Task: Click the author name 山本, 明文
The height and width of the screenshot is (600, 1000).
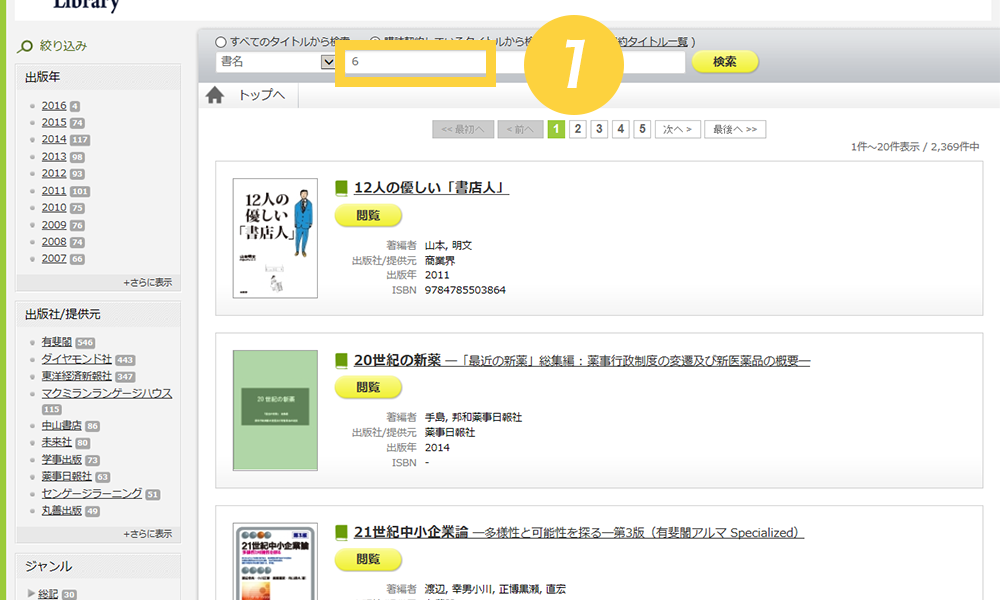Action: point(448,245)
